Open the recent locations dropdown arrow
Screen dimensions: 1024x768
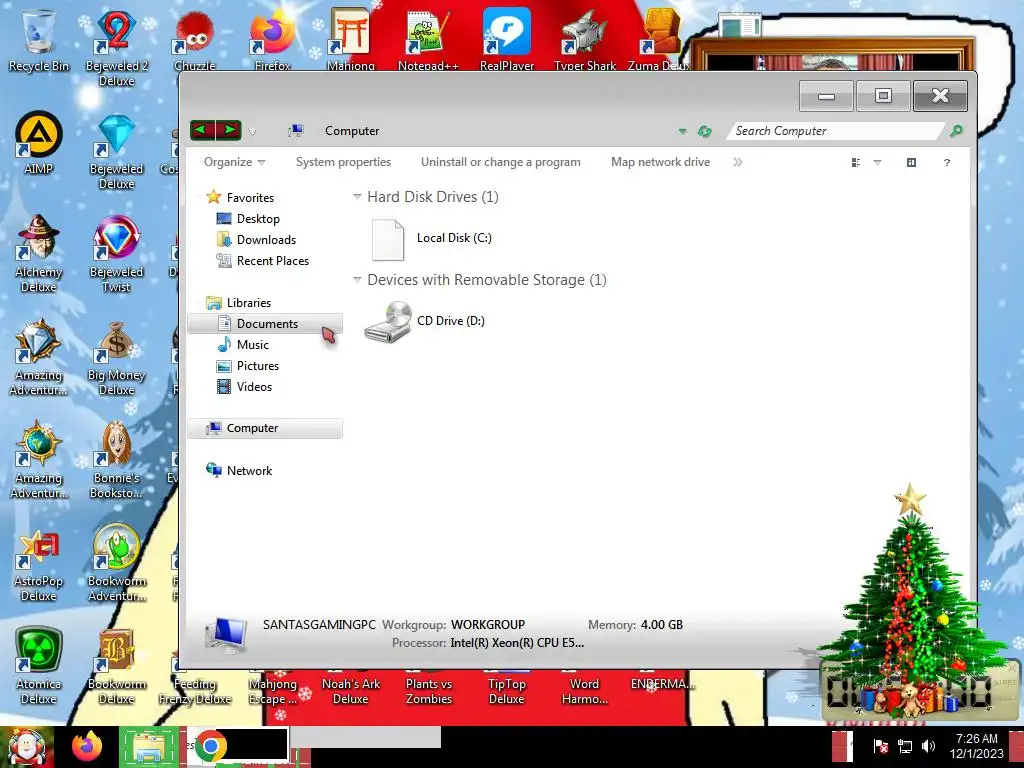[x=252, y=132]
